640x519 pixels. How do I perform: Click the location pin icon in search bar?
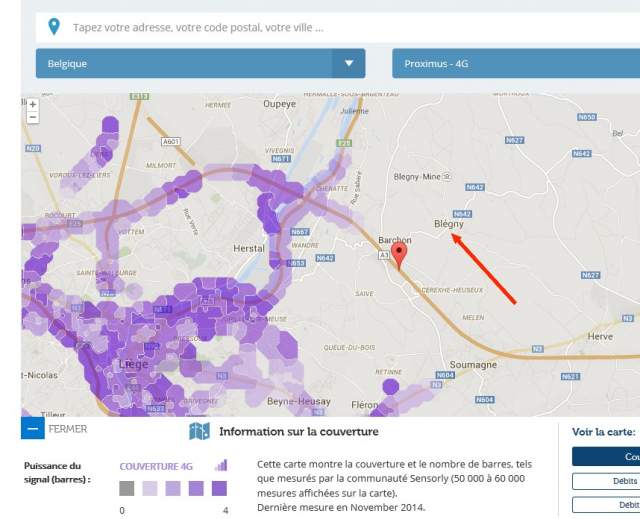(x=54, y=27)
